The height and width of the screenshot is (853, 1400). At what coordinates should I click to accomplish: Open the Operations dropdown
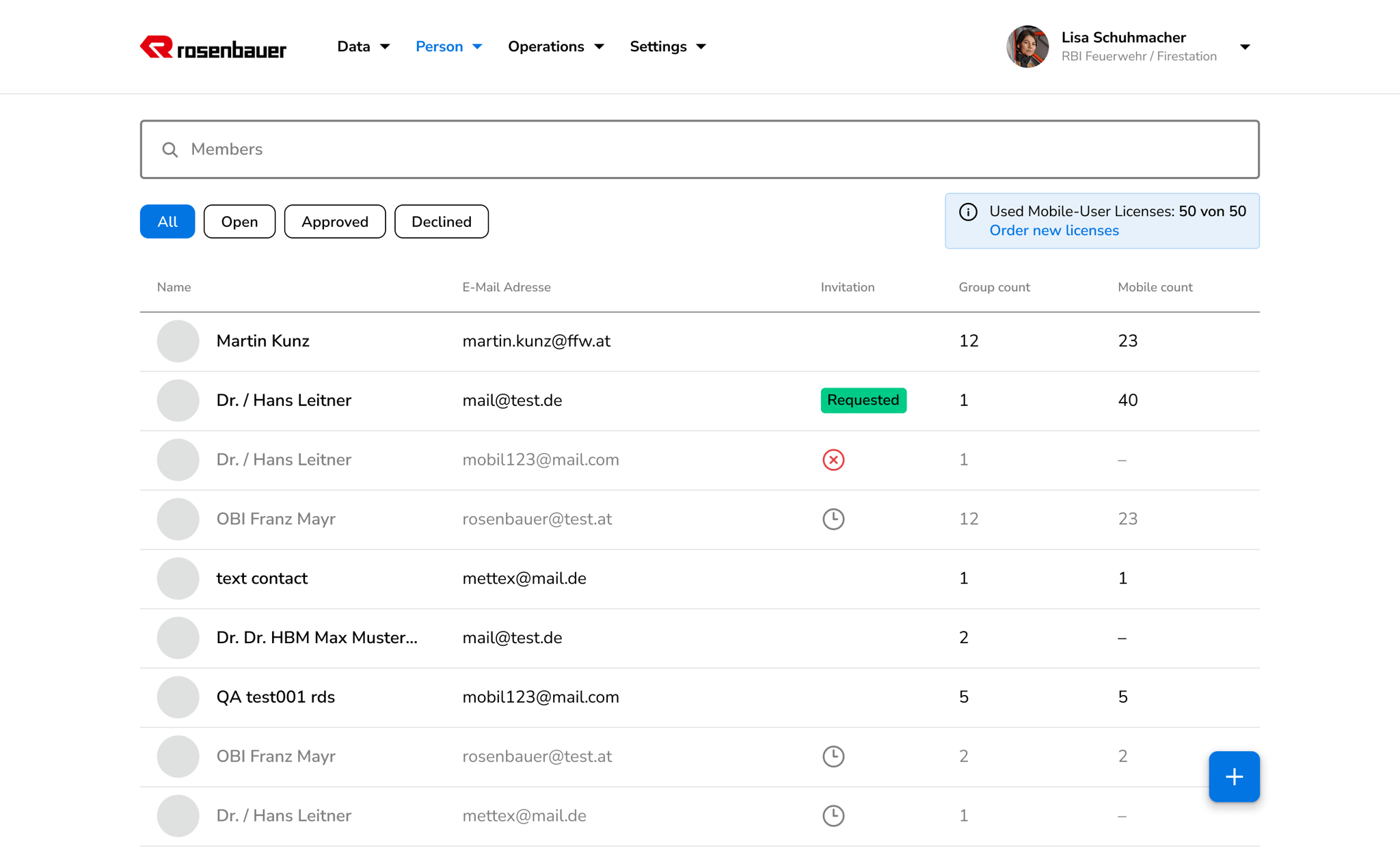(x=555, y=46)
